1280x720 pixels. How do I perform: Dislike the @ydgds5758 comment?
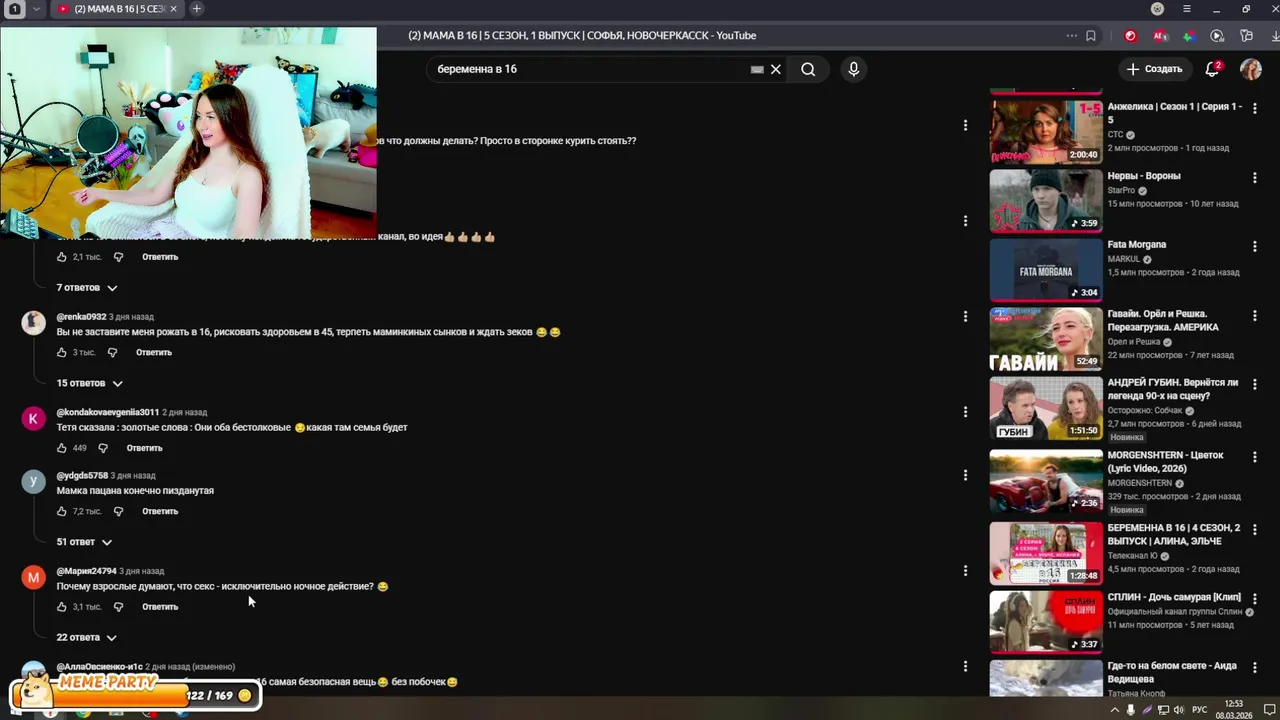(x=118, y=511)
